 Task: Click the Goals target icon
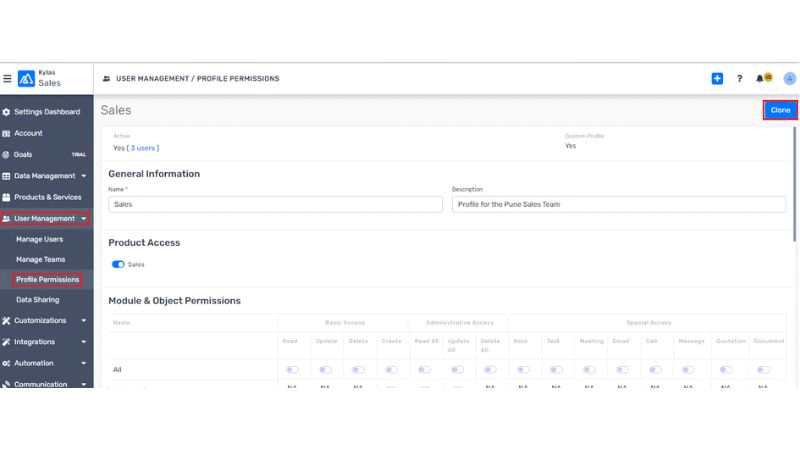tap(6, 155)
